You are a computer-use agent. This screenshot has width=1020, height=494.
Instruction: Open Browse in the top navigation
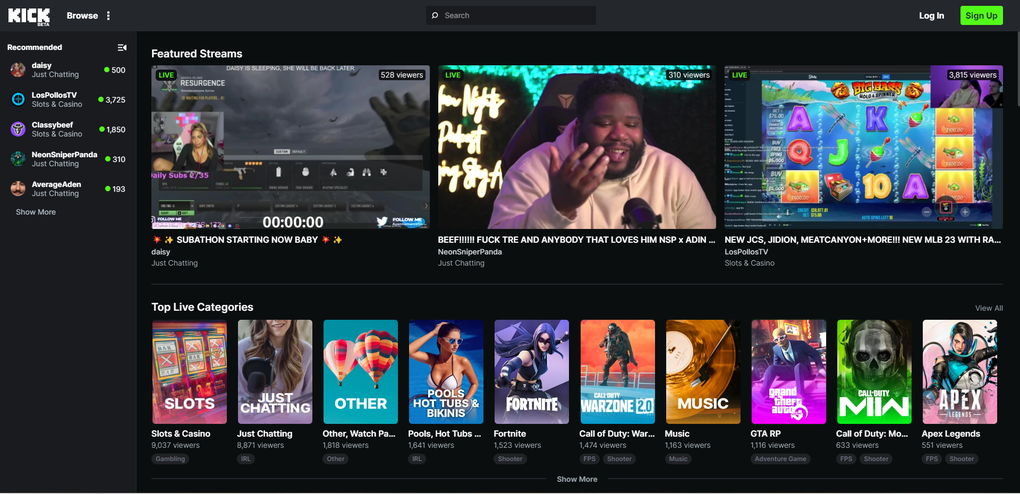(82, 16)
